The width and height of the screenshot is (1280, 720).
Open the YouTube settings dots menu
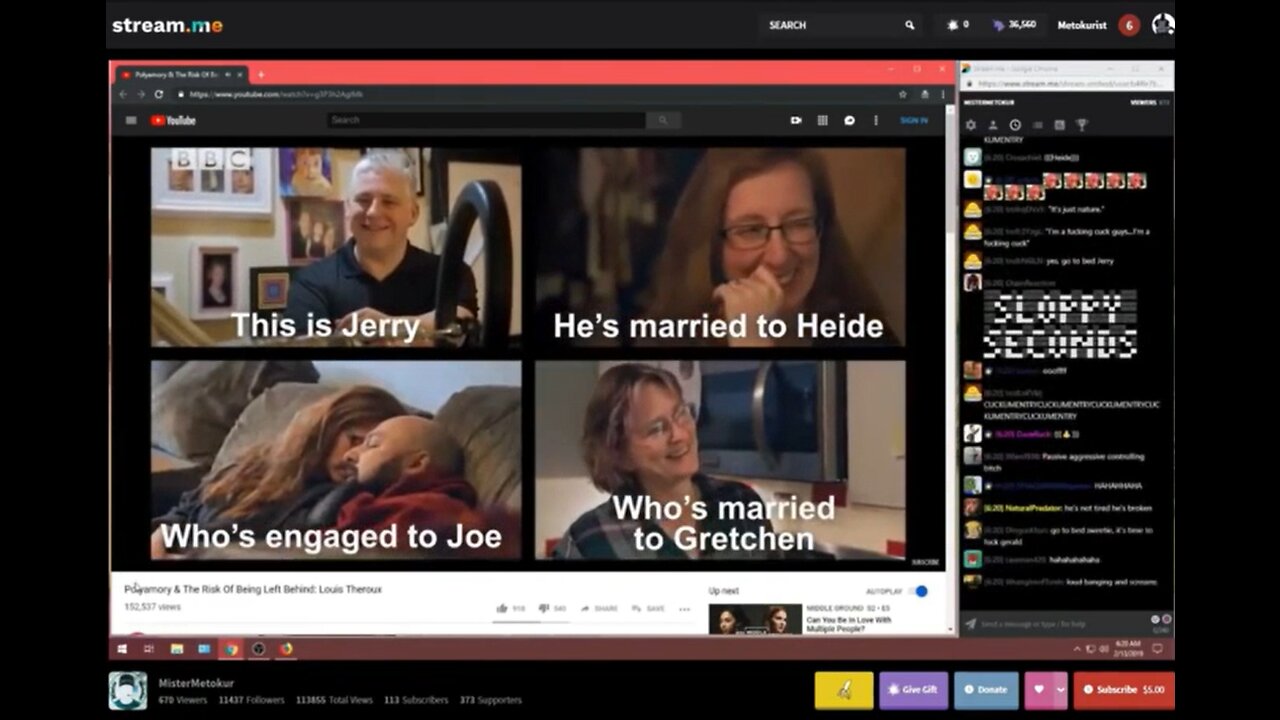tap(876, 120)
